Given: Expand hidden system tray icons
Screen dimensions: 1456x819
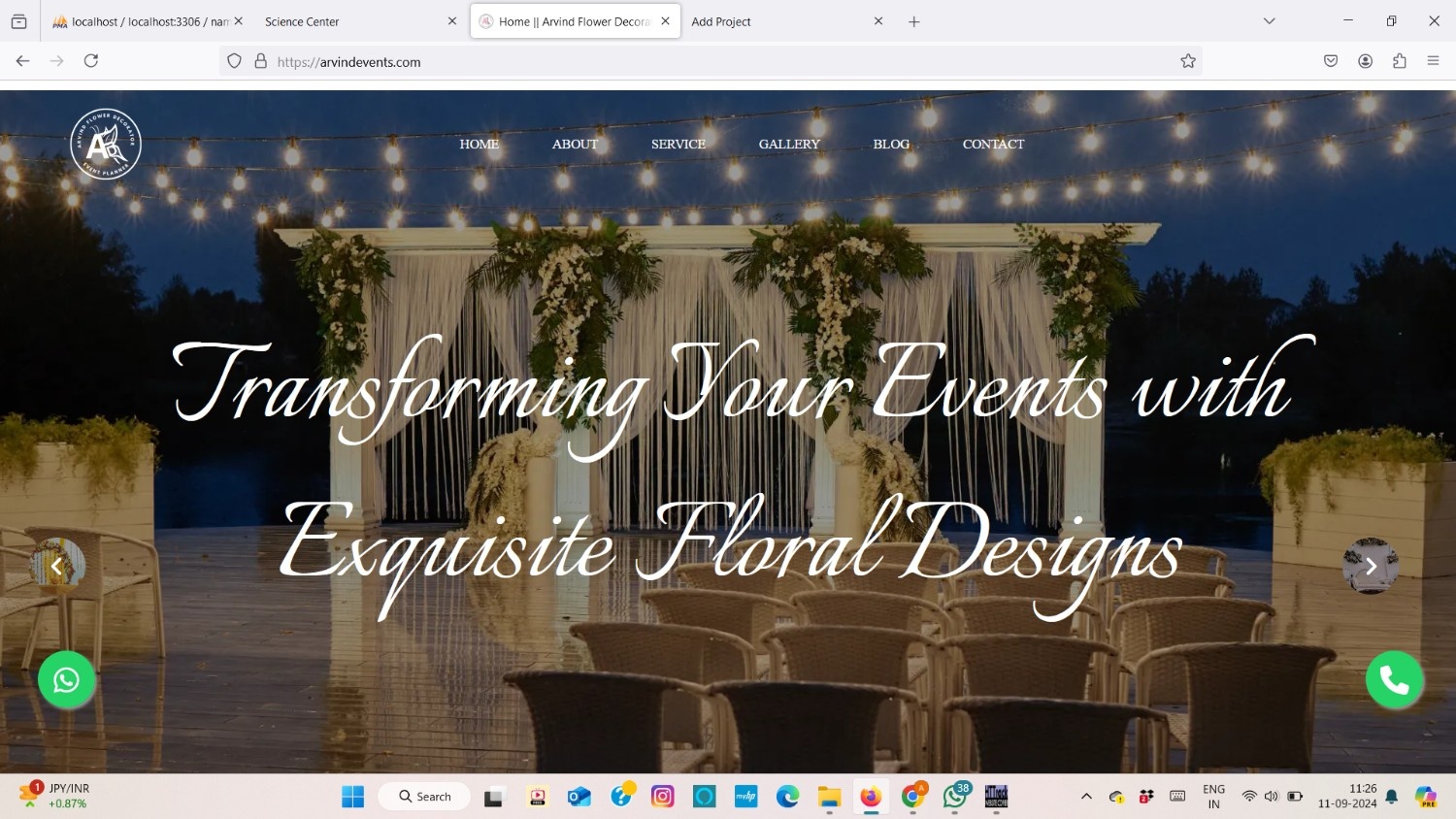Looking at the screenshot, I should coord(1086,797).
